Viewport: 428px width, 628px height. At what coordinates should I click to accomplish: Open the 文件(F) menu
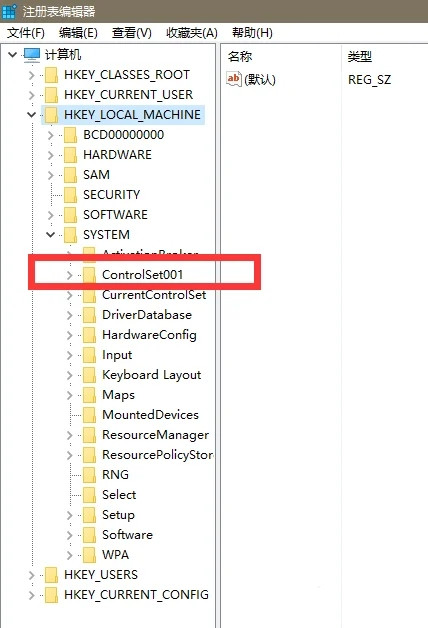point(26,33)
